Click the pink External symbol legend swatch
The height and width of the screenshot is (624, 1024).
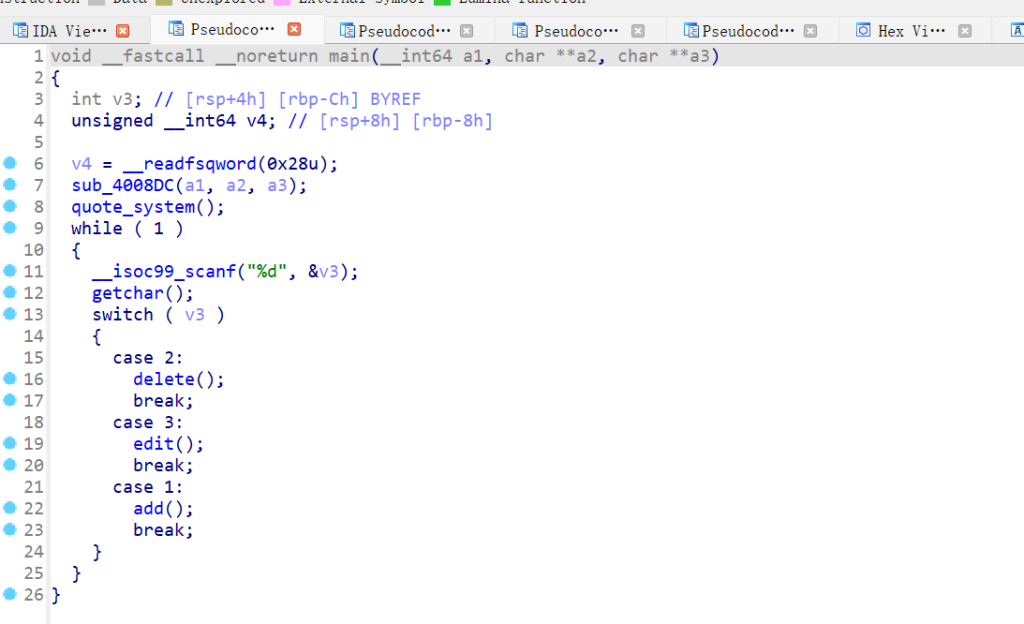click(x=282, y=2)
